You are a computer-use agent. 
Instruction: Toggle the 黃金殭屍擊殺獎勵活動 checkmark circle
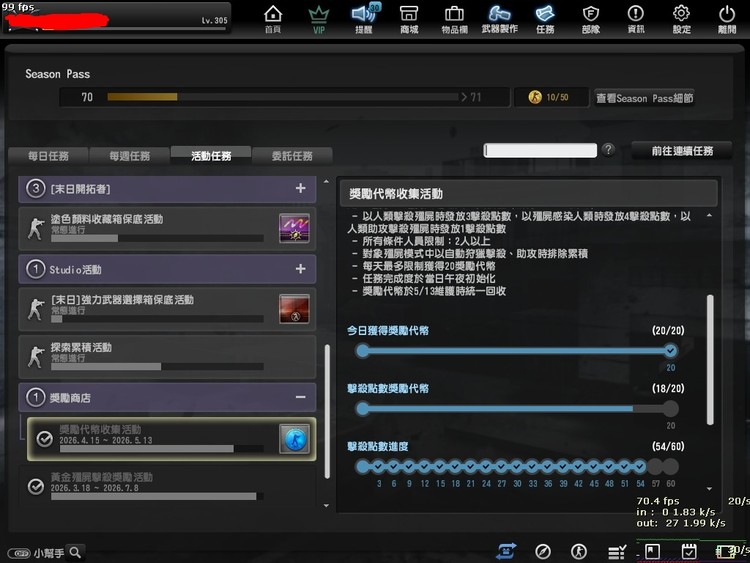point(36,486)
